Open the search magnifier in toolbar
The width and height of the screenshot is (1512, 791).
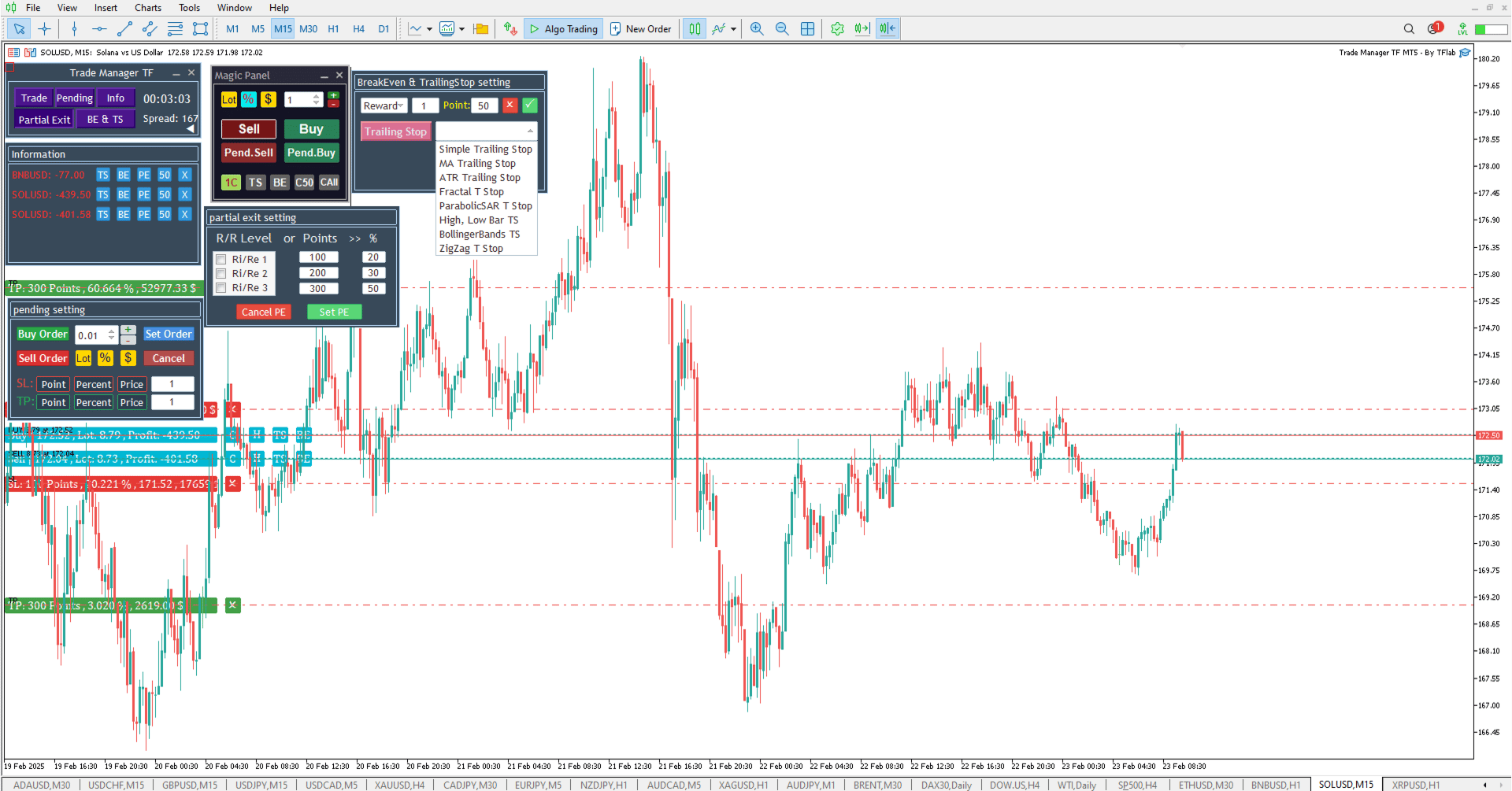click(1409, 29)
